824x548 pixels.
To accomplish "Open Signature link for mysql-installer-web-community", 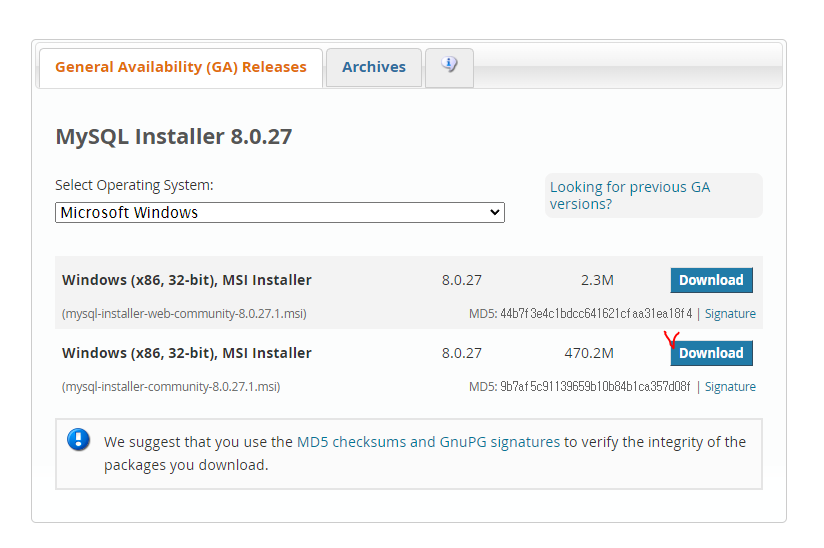I will click(730, 314).
